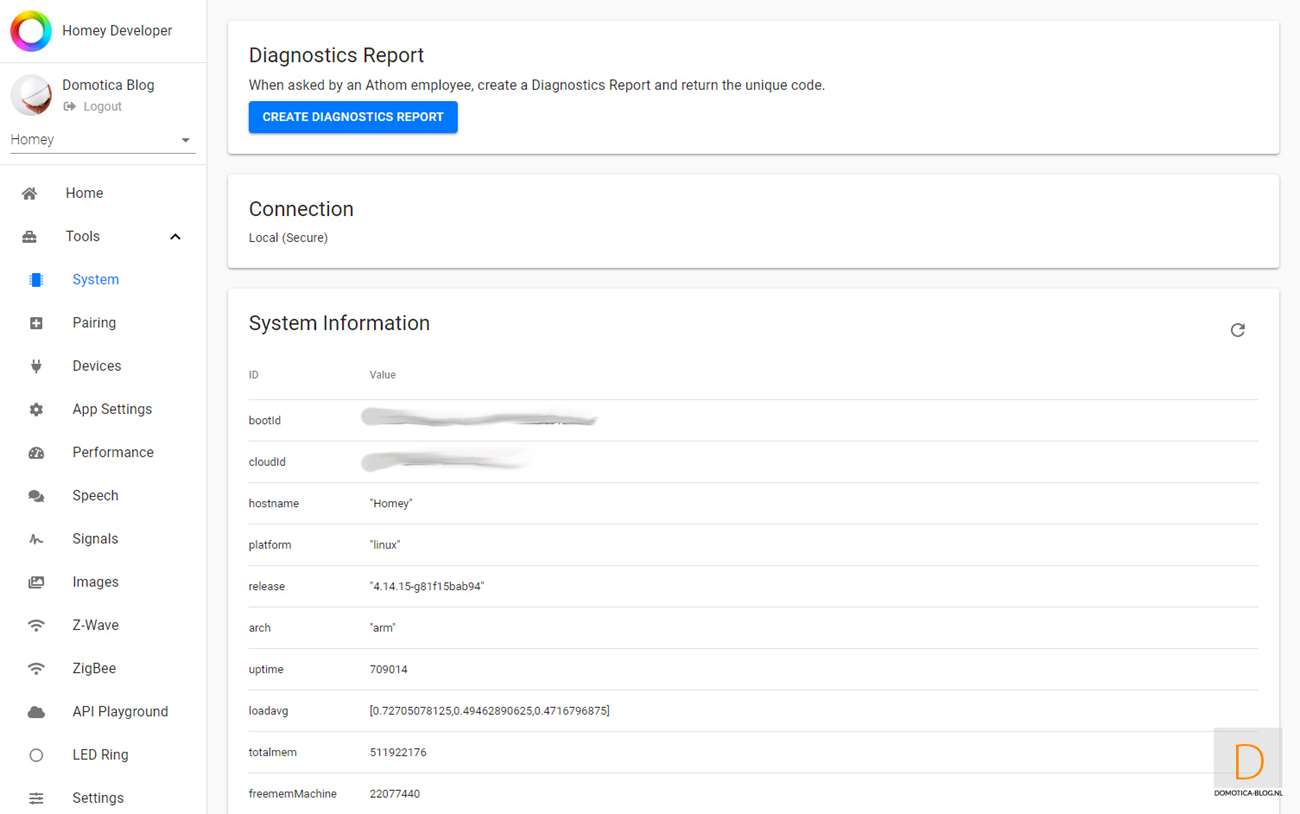Click the Pairing plus icon
Viewport: 1300px width, 814px height.
pyautogui.click(x=36, y=323)
